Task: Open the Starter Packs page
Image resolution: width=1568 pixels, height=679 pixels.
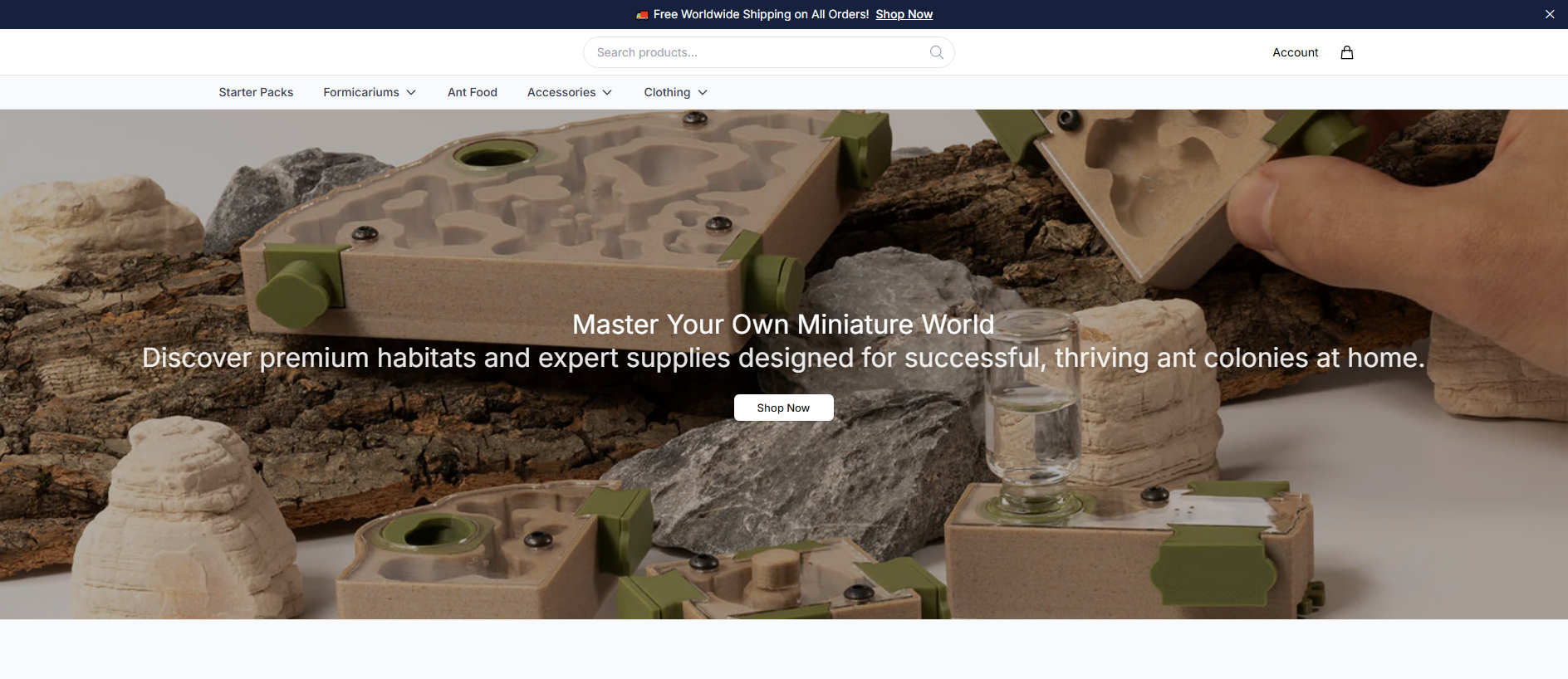Action: pyautogui.click(x=256, y=92)
